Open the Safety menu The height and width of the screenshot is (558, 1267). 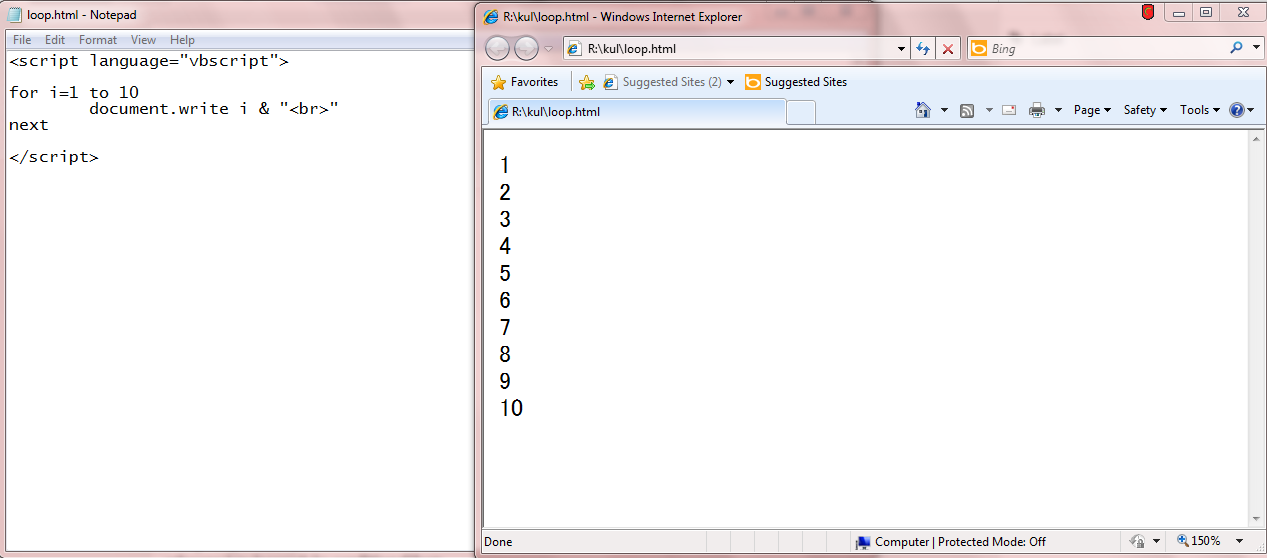coord(1145,110)
